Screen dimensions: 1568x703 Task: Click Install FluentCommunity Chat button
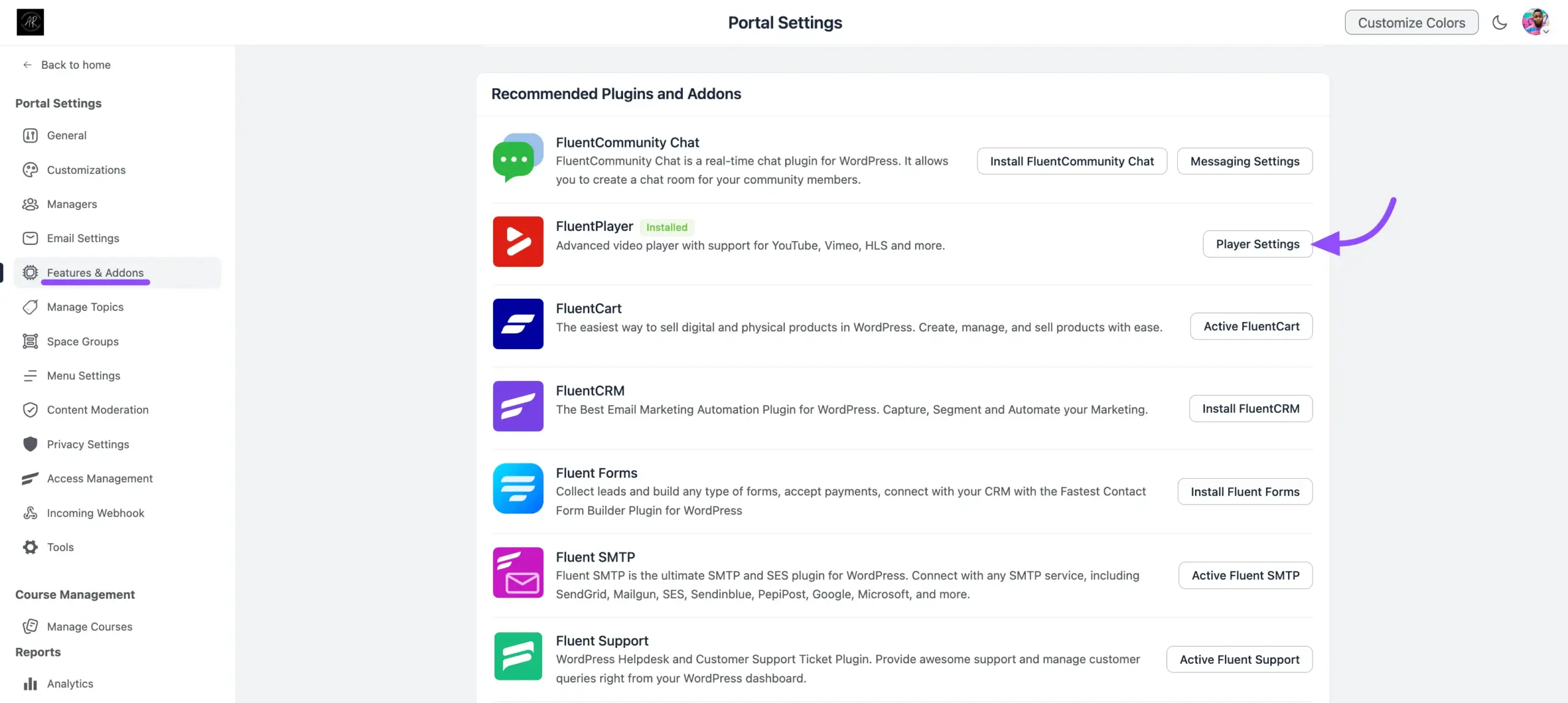point(1071,161)
